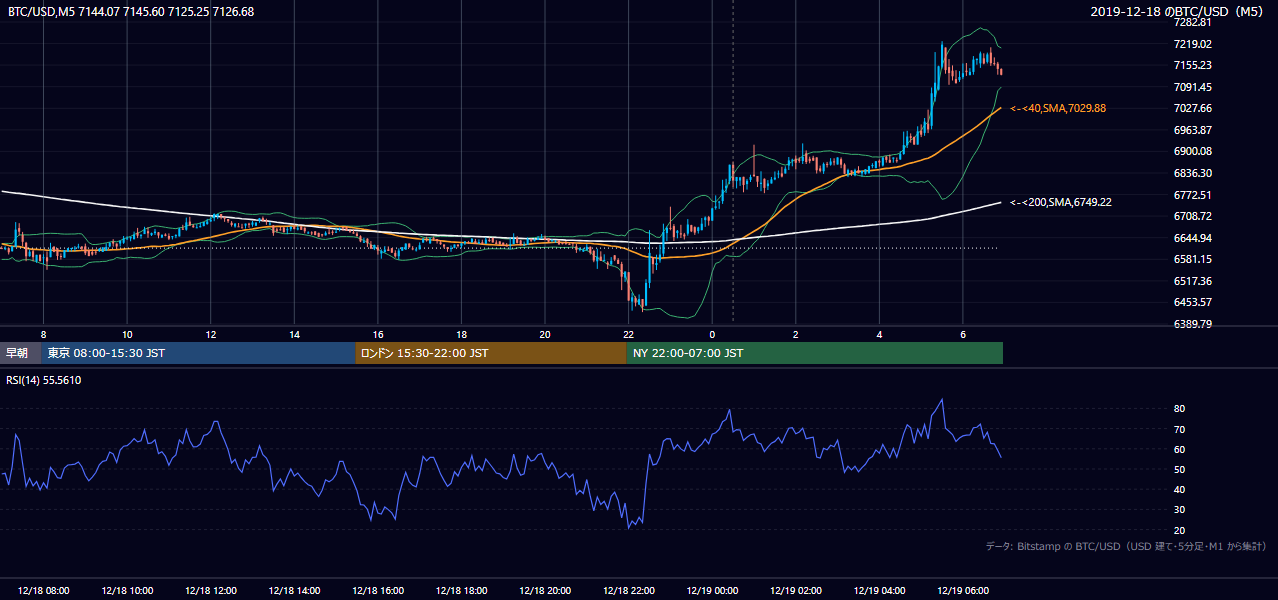This screenshot has width=1278, height=600.
Task: Click the date label 12/19 00:00
Action: (712, 591)
